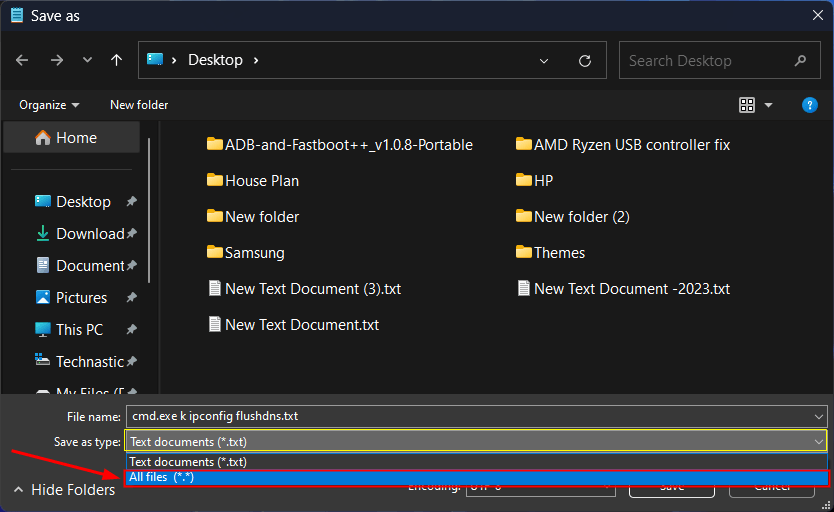This screenshot has height=512, width=834.
Task: Expand the address bar history dropdown
Action: coord(544,61)
